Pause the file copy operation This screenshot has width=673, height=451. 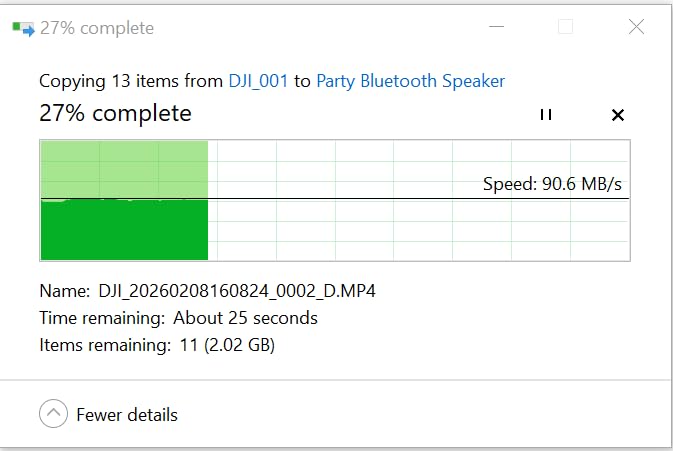tap(545, 115)
